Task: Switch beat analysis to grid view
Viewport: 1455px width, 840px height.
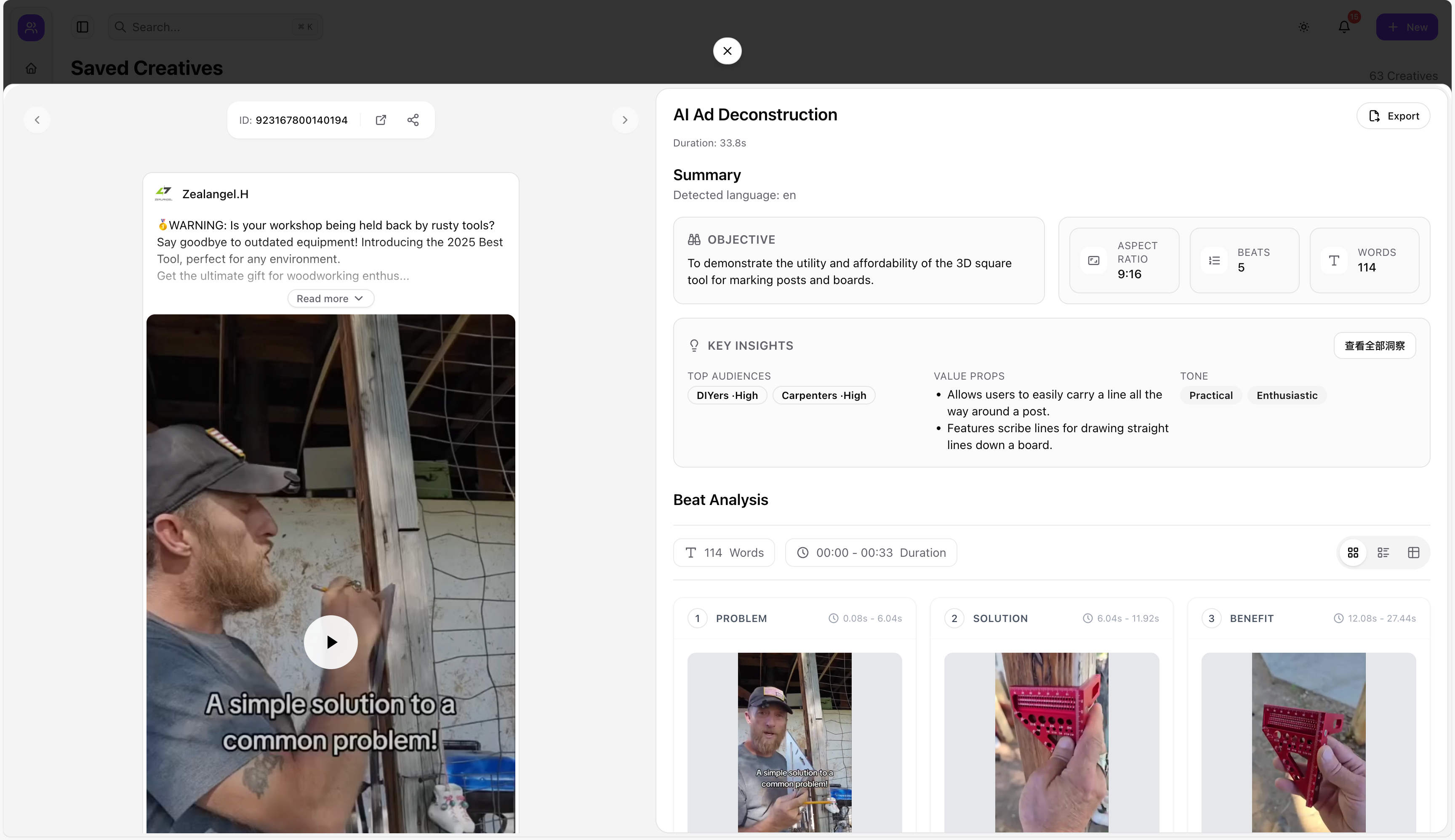Action: tap(1353, 553)
